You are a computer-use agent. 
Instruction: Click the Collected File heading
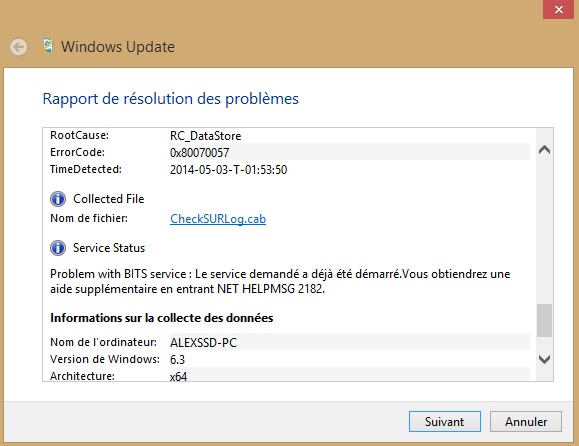109,199
